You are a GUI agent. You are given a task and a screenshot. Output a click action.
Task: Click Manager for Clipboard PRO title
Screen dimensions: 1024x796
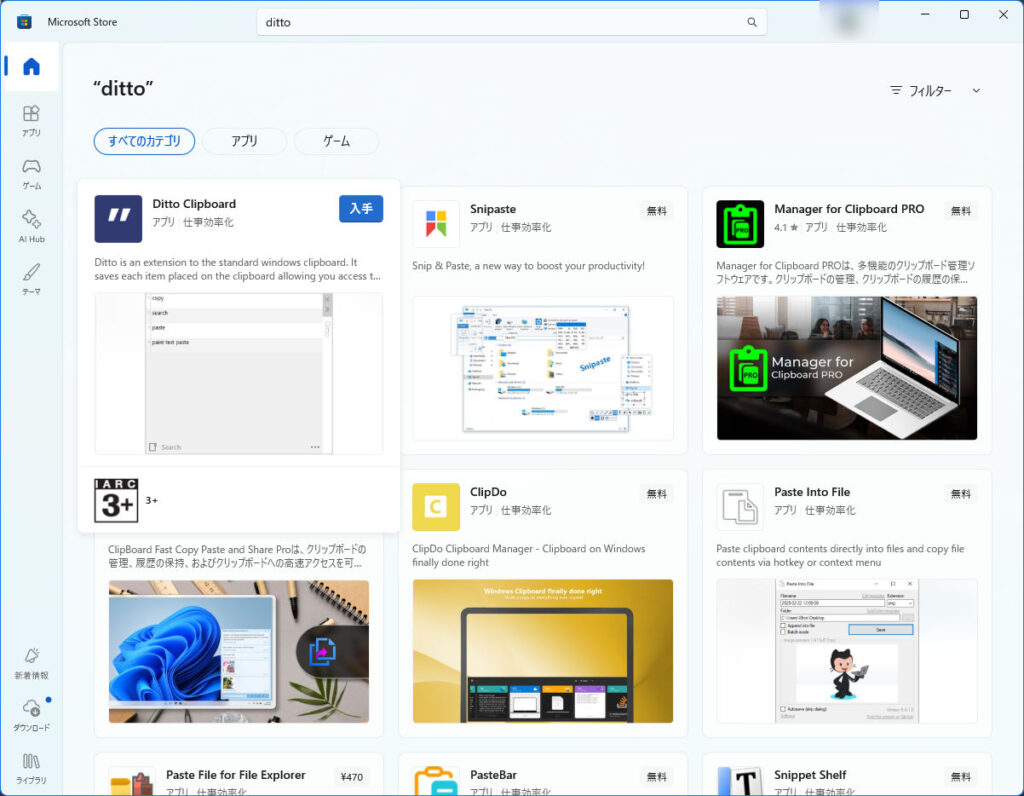[849, 209]
